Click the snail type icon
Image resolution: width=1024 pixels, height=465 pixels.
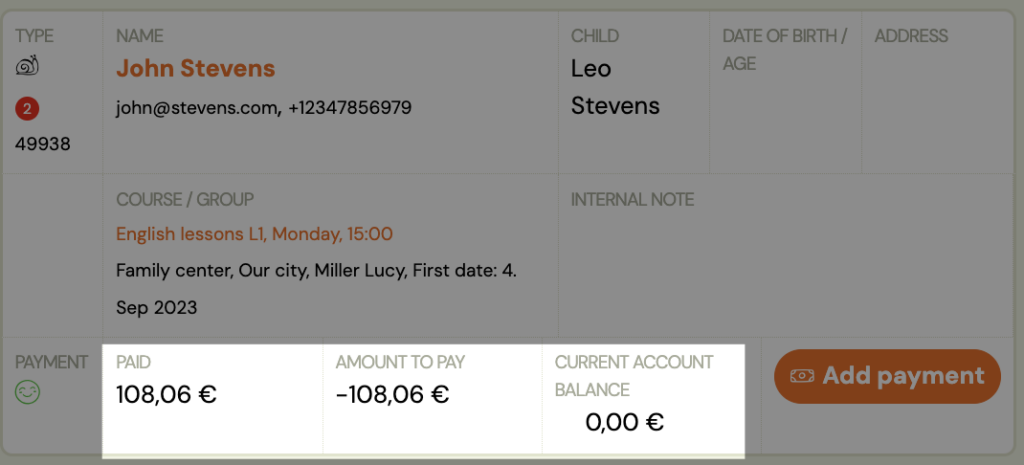coord(27,66)
